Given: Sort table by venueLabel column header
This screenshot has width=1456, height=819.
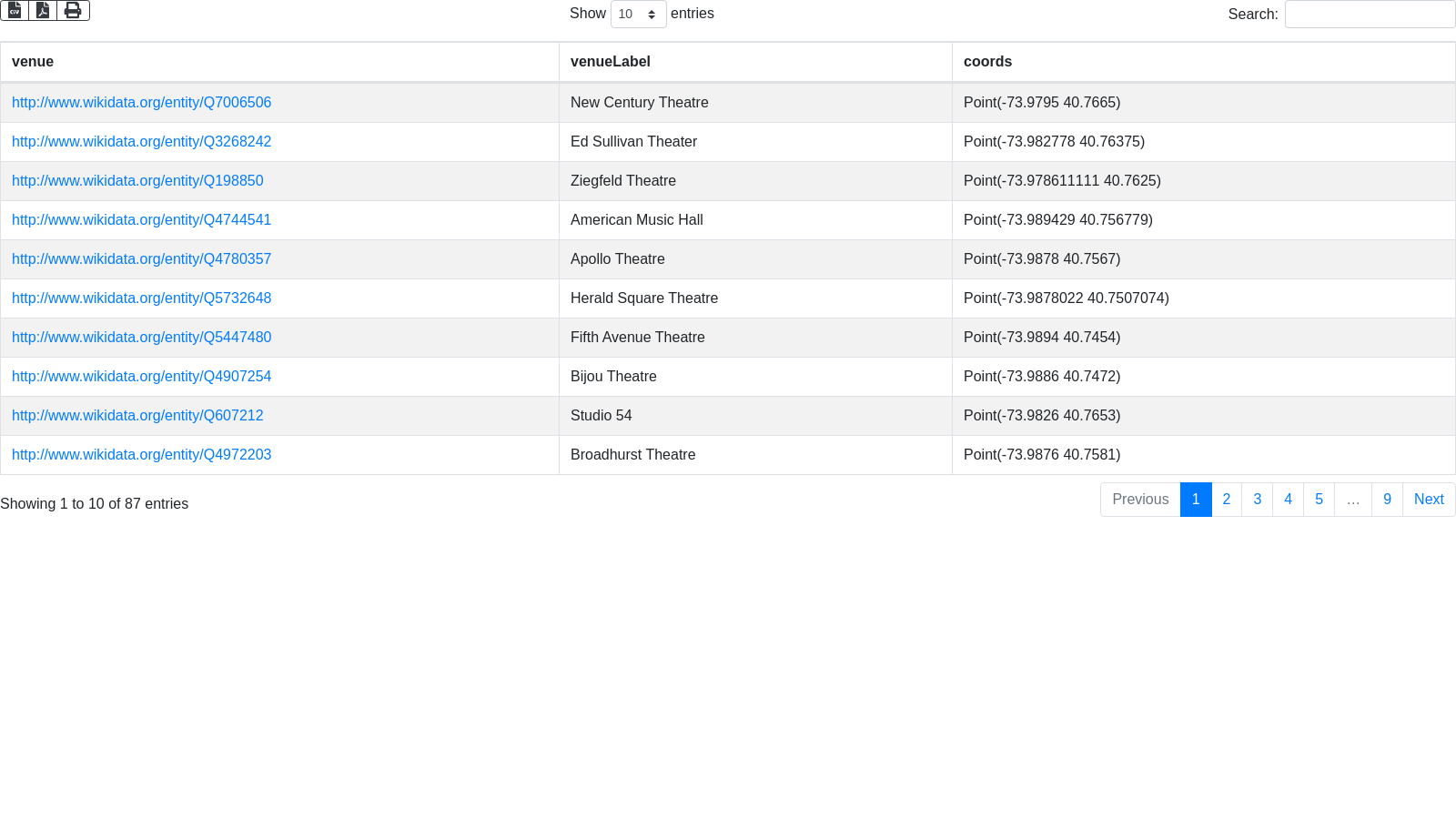Looking at the screenshot, I should [x=611, y=62].
